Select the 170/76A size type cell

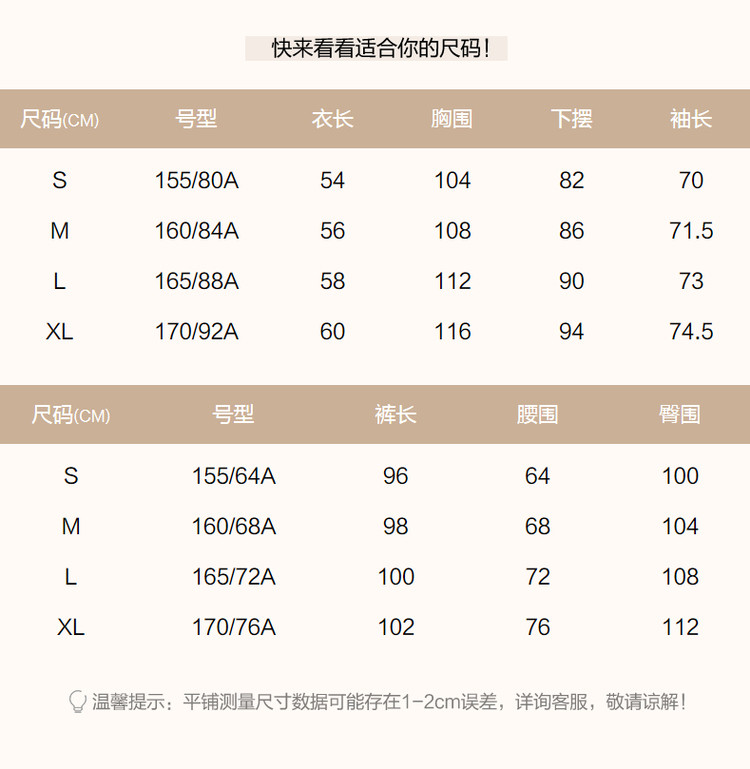point(233,627)
